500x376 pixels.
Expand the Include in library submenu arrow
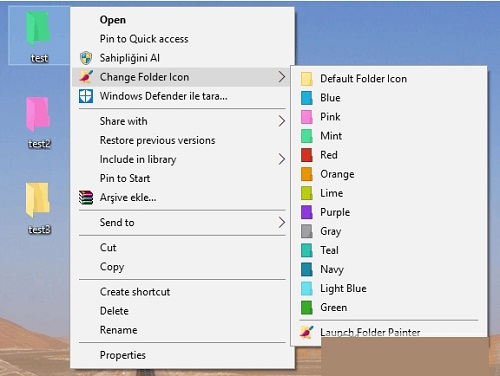(282, 159)
